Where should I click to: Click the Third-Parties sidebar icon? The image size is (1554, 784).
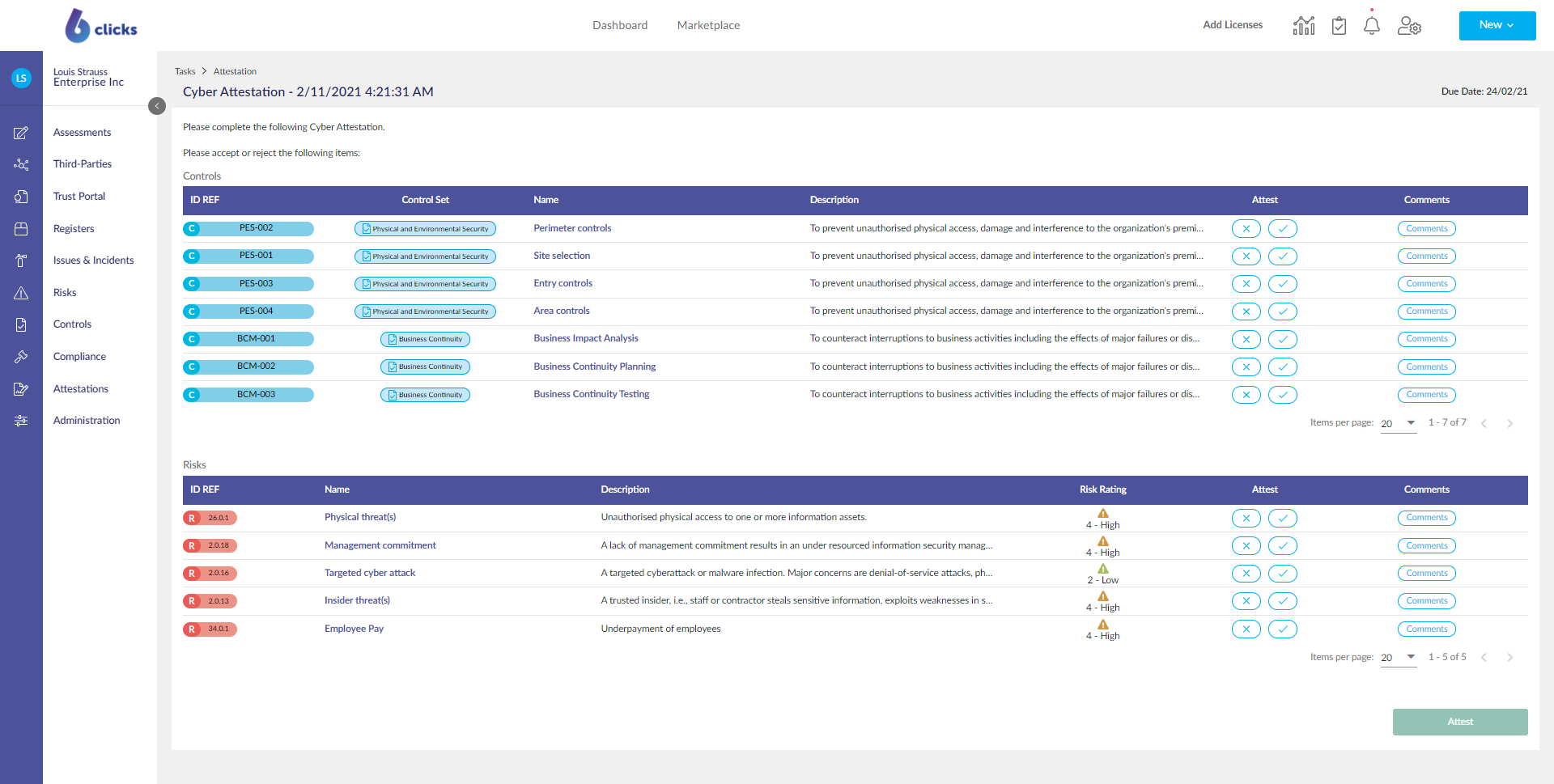point(22,164)
